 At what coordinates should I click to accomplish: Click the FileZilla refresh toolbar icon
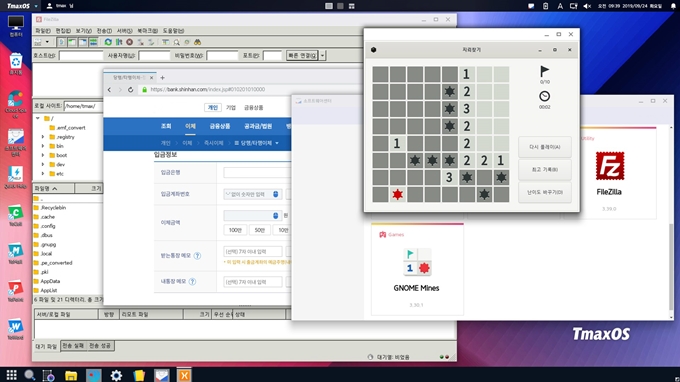pyautogui.click(x=108, y=42)
